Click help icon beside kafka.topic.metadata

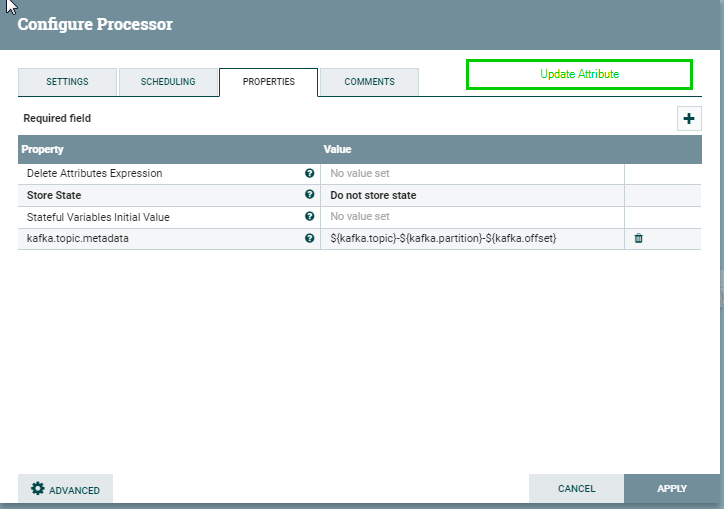pyautogui.click(x=309, y=238)
